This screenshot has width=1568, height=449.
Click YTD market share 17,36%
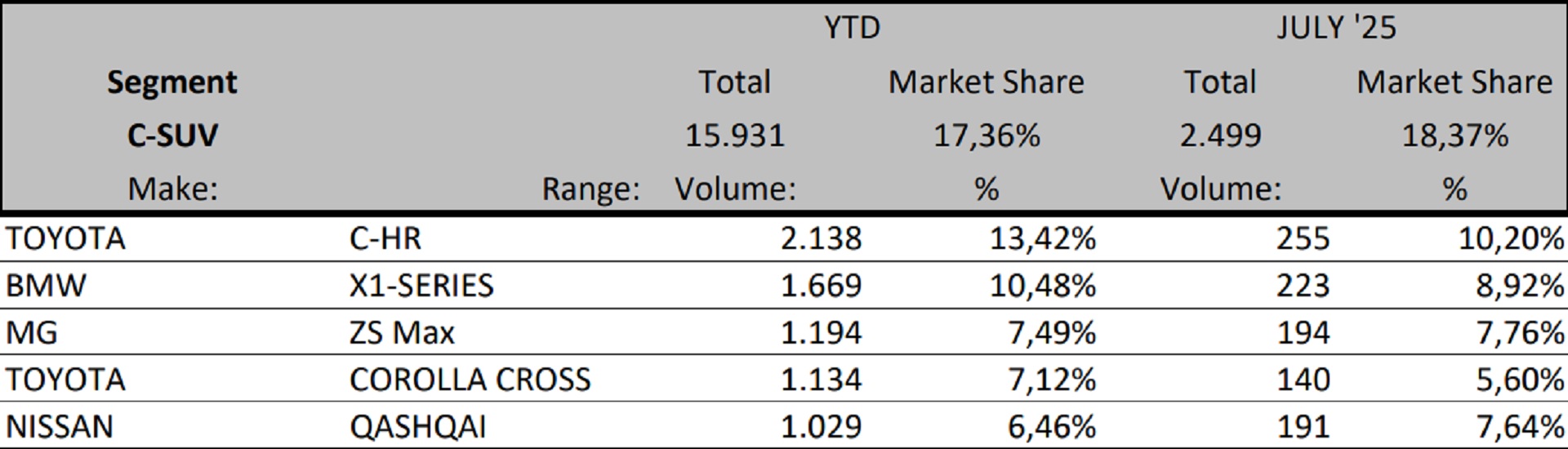click(987, 135)
